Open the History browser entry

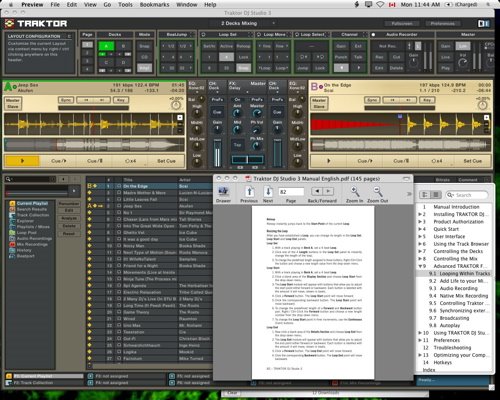pyautogui.click(x=24, y=250)
